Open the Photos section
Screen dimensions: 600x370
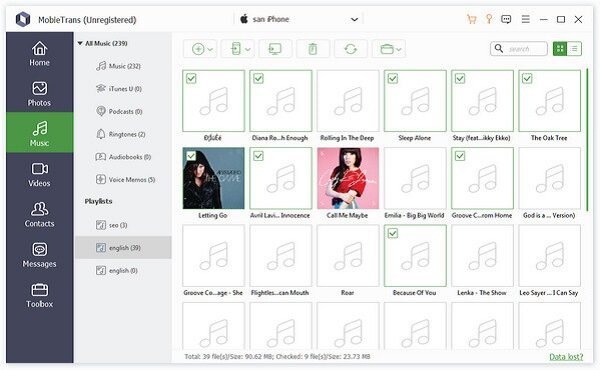click(x=39, y=94)
